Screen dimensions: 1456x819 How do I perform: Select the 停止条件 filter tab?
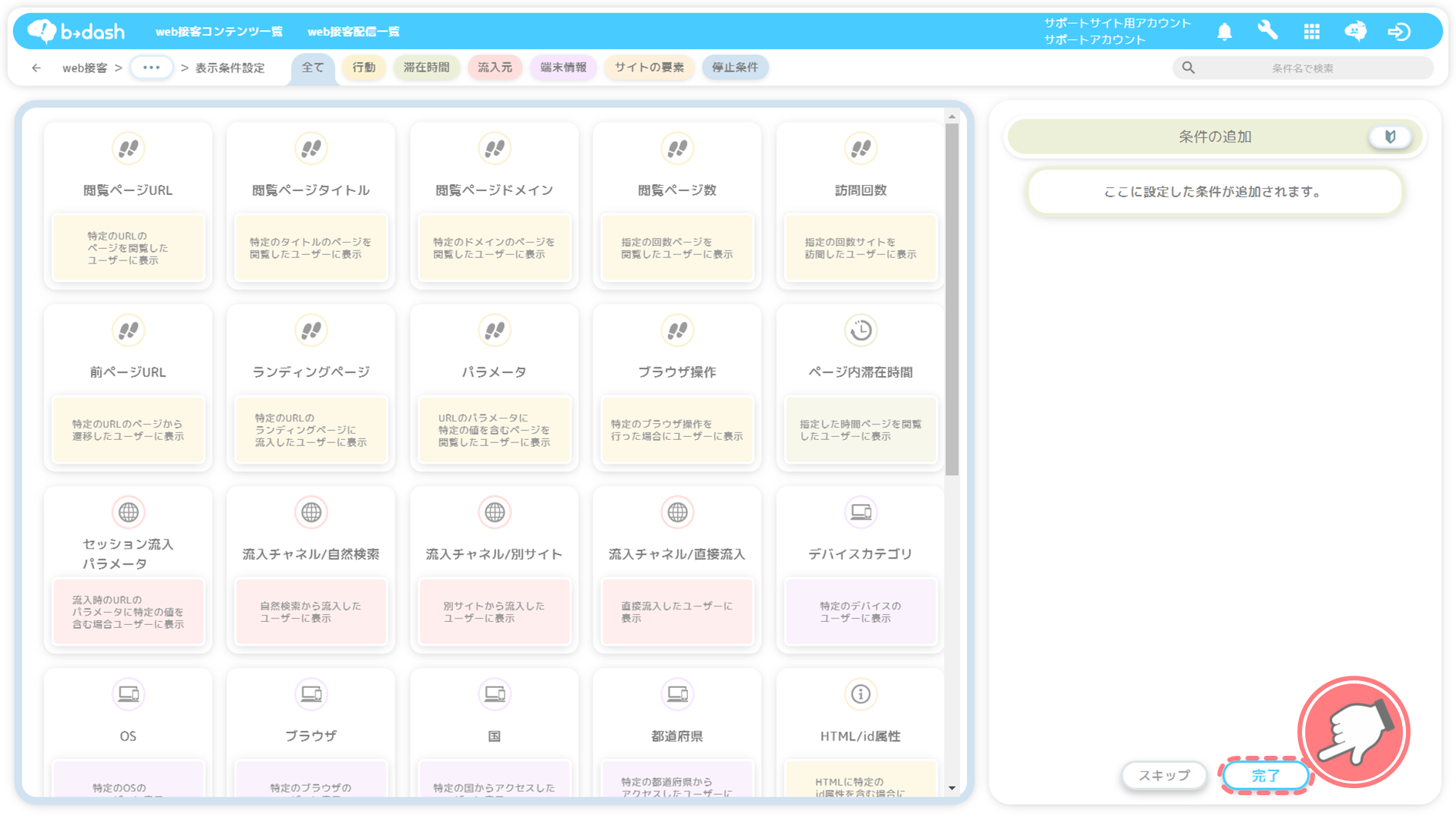[x=734, y=68]
